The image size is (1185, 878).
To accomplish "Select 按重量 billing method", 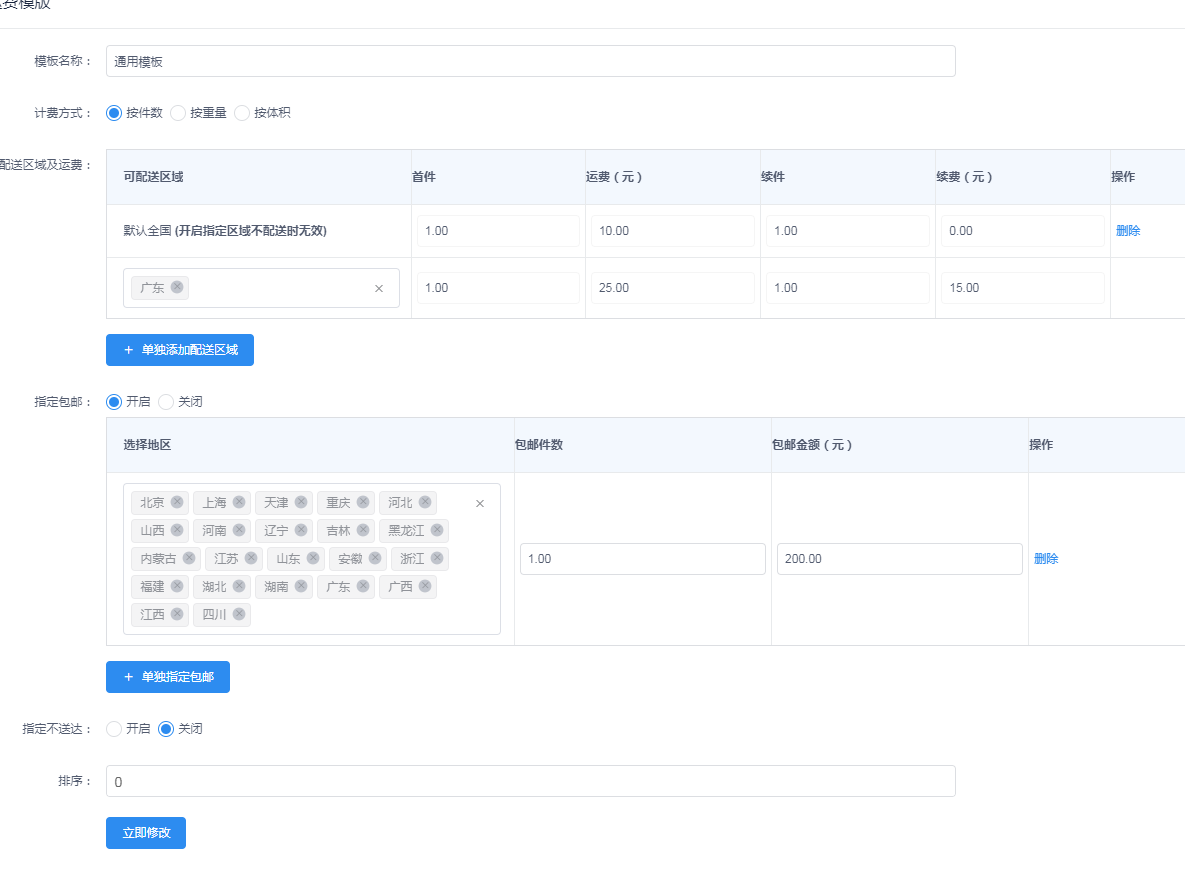I will point(178,113).
